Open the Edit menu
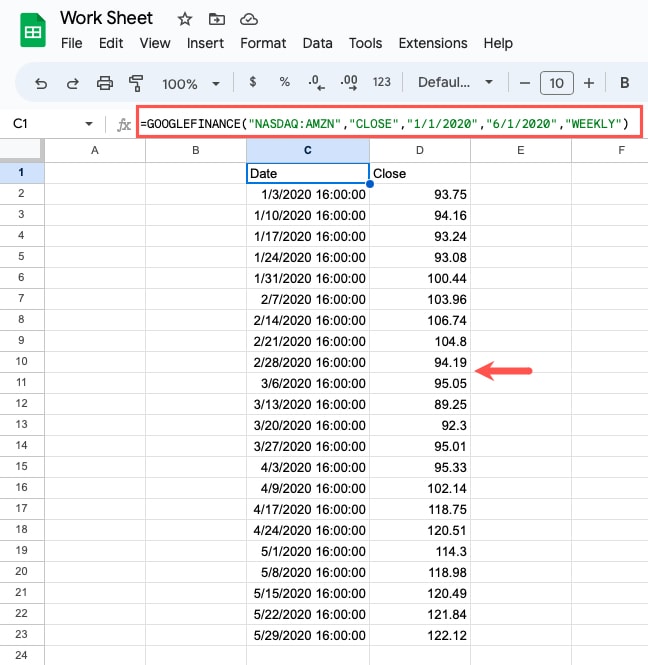648x665 pixels. (111, 43)
